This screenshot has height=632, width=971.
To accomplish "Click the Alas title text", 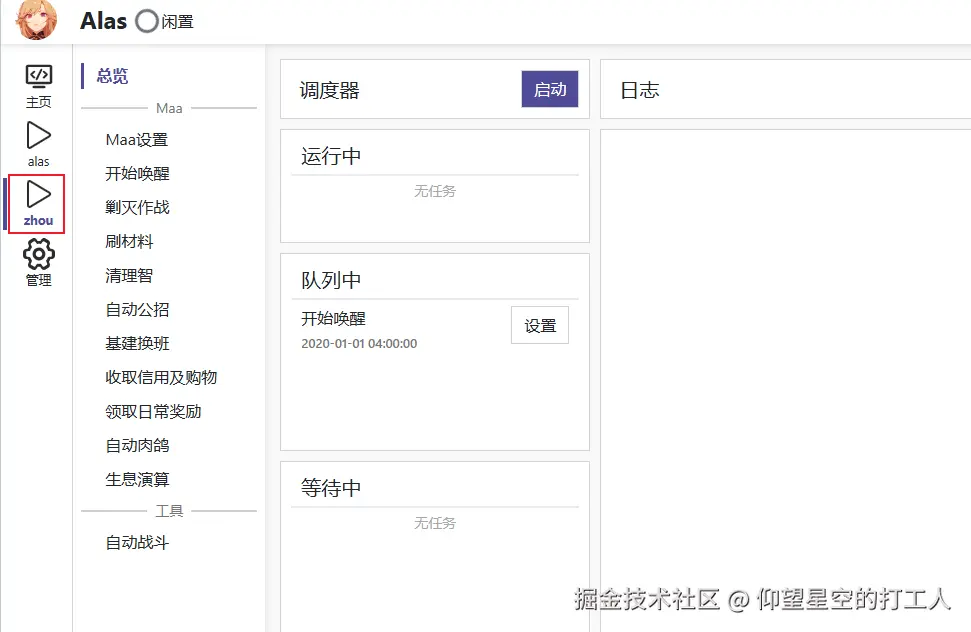I will click(103, 21).
